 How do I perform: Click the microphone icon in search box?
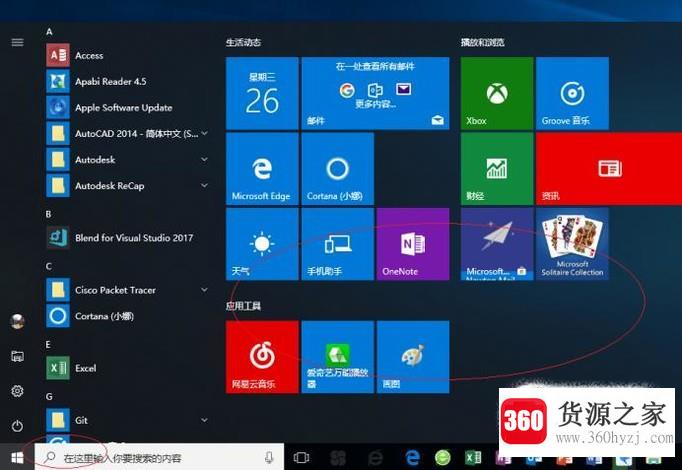[269, 457]
